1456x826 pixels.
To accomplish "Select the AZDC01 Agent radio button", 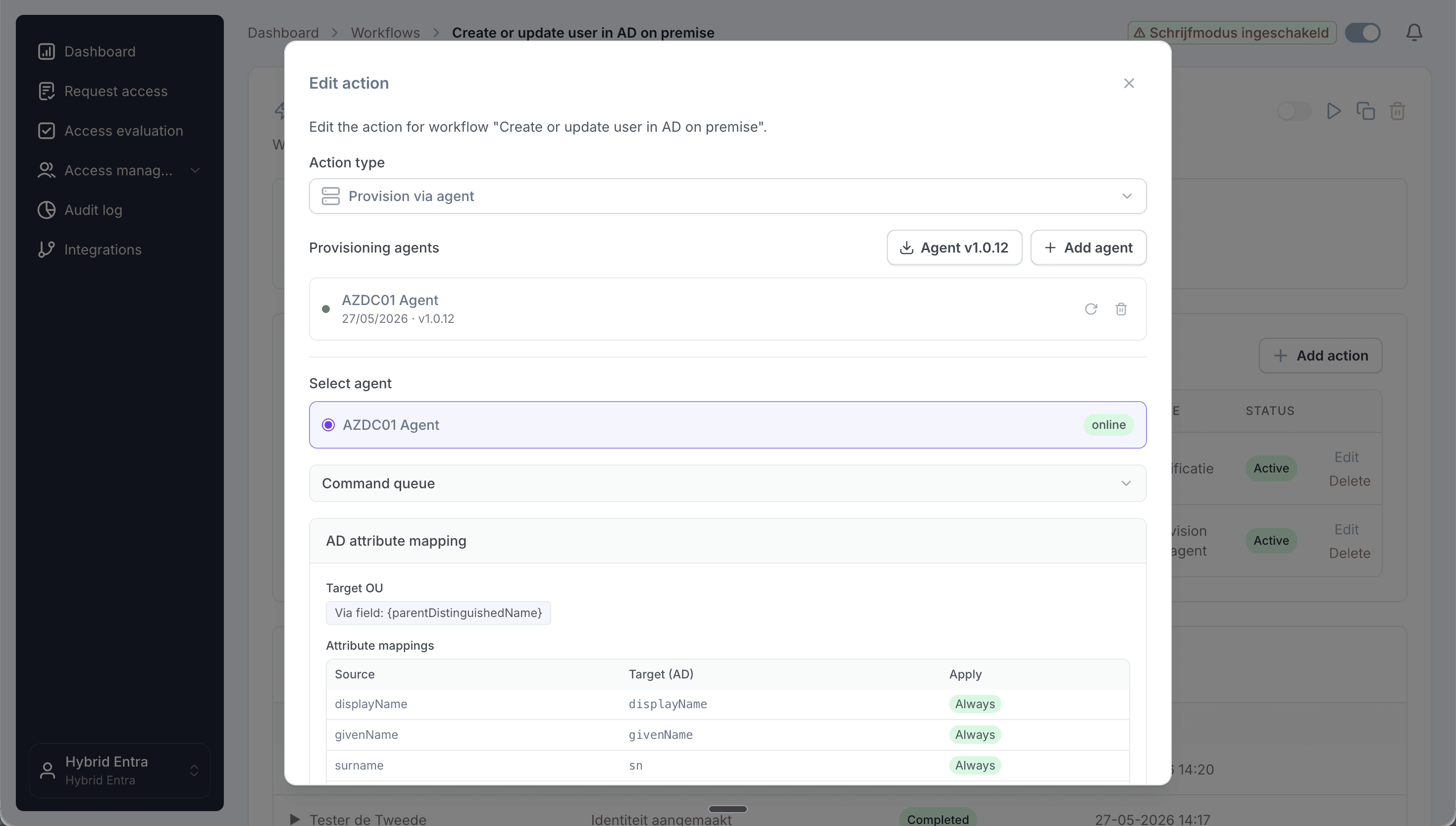I will [328, 425].
